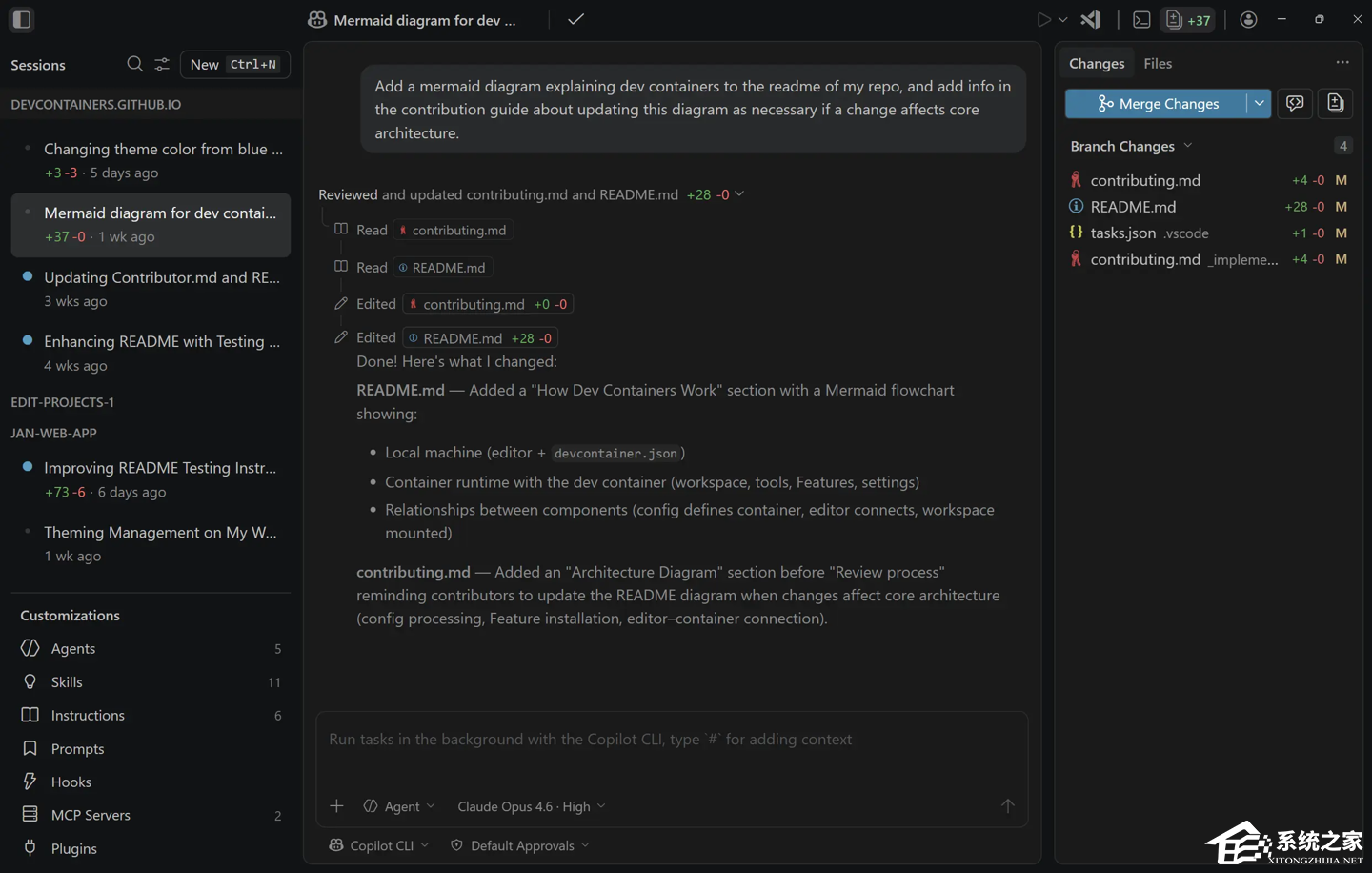Mark the session done with the checkmark icon
Screen dimensions: 1372x873
coord(575,19)
